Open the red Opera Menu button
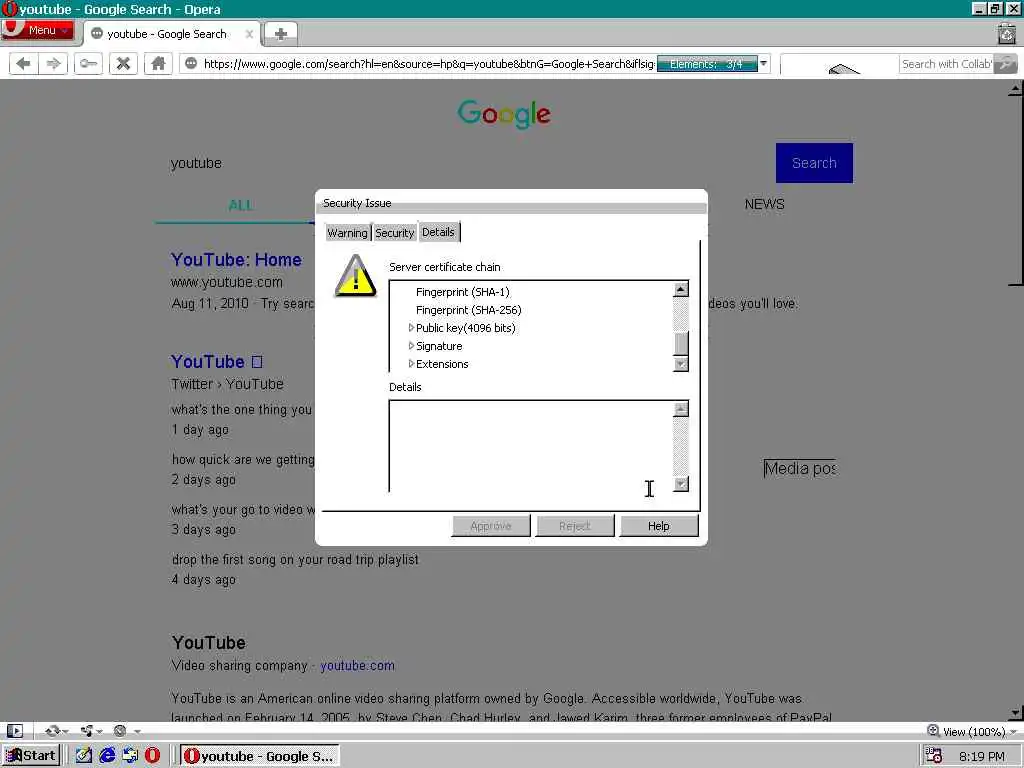Viewport: 1024px width, 768px height. [x=37, y=30]
